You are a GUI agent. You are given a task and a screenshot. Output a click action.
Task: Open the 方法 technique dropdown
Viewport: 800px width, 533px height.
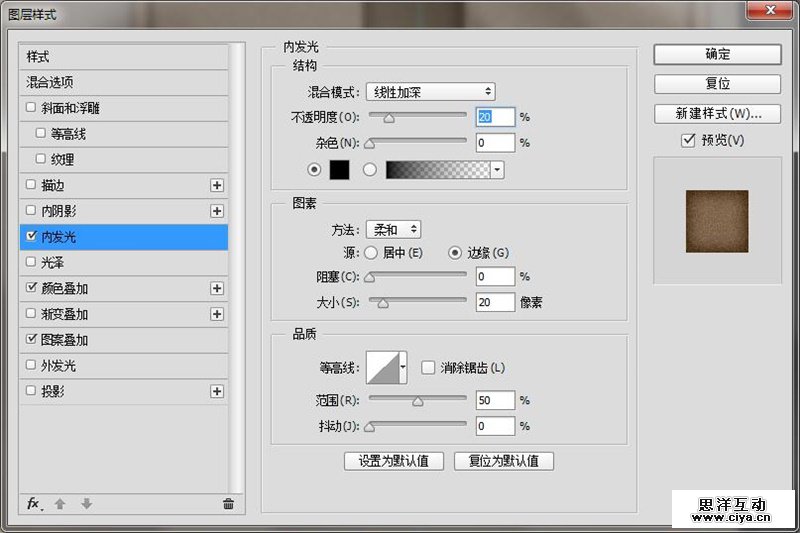pos(393,230)
